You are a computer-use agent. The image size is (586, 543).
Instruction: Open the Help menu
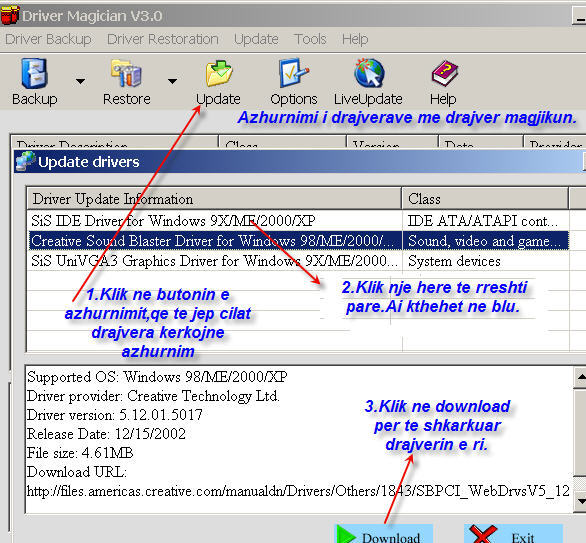coord(355,39)
